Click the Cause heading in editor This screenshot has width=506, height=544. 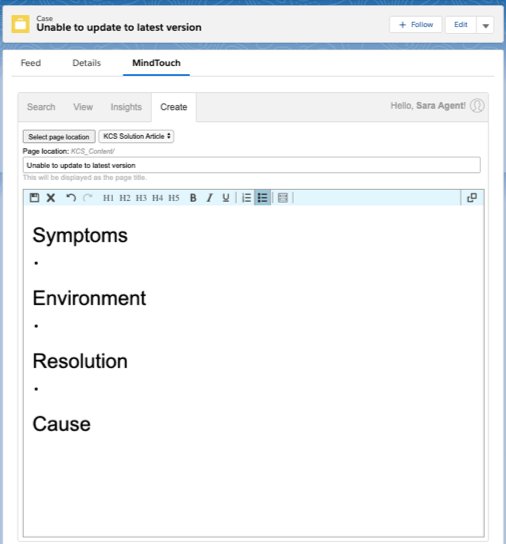pyautogui.click(x=61, y=424)
